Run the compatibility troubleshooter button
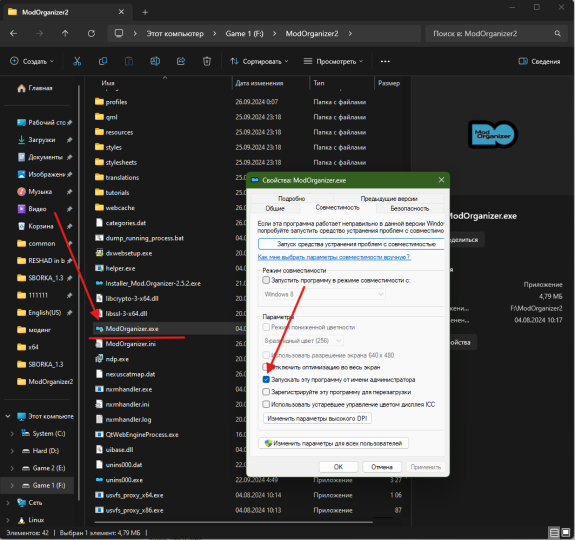Screen dimensions: 575x540 (351, 244)
